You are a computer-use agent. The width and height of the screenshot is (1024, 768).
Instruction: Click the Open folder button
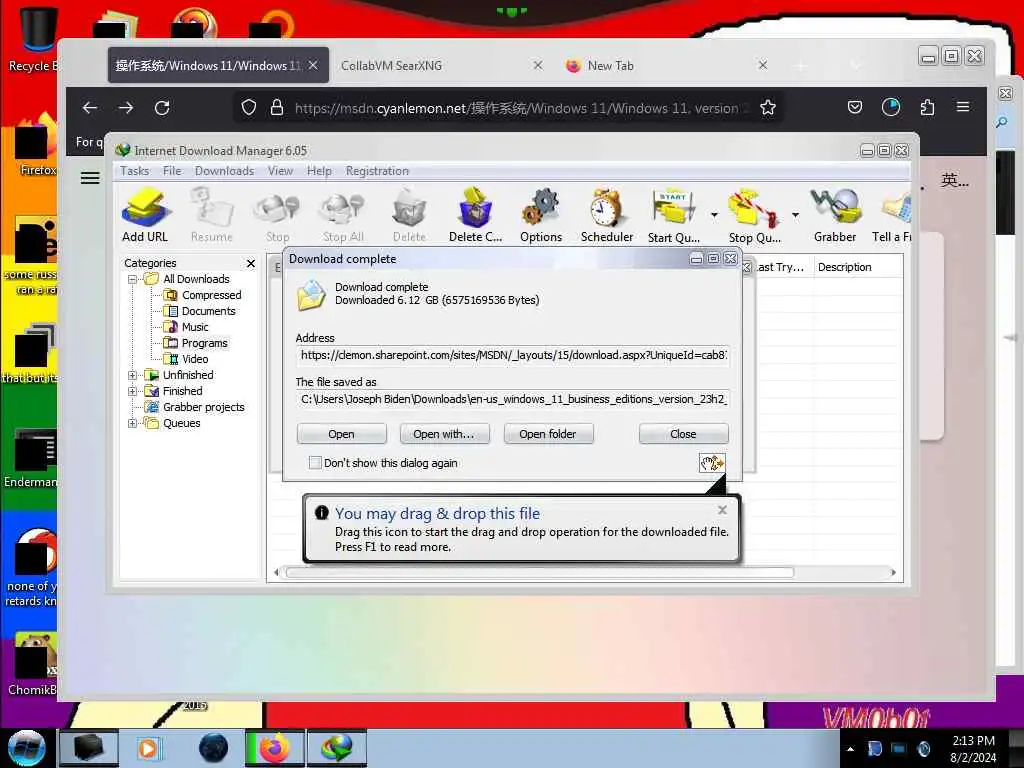coord(548,434)
